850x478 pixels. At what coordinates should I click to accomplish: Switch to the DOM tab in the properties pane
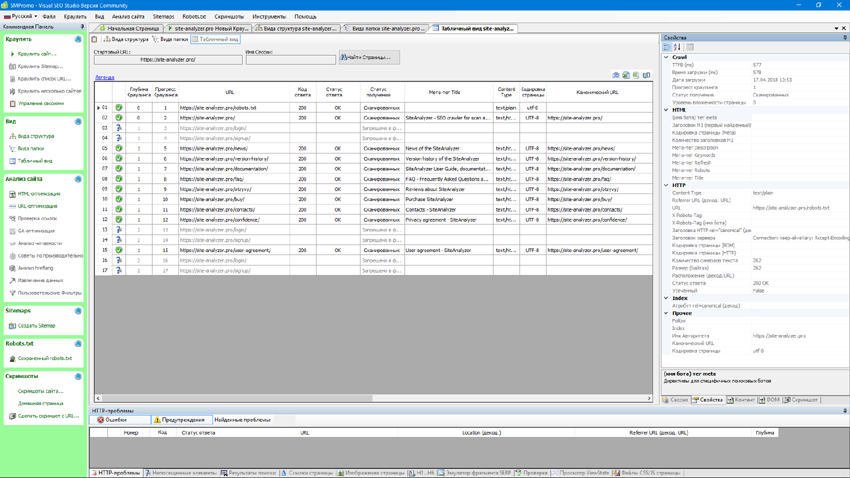point(769,400)
